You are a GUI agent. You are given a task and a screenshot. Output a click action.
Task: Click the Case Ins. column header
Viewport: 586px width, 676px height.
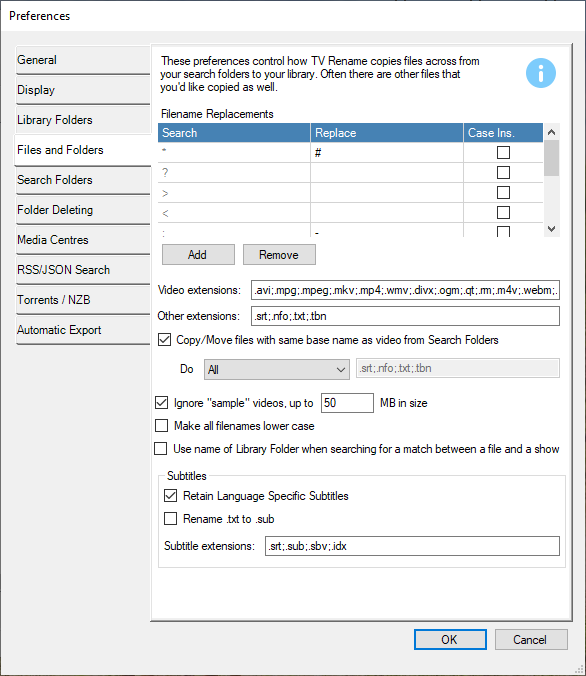pos(503,133)
